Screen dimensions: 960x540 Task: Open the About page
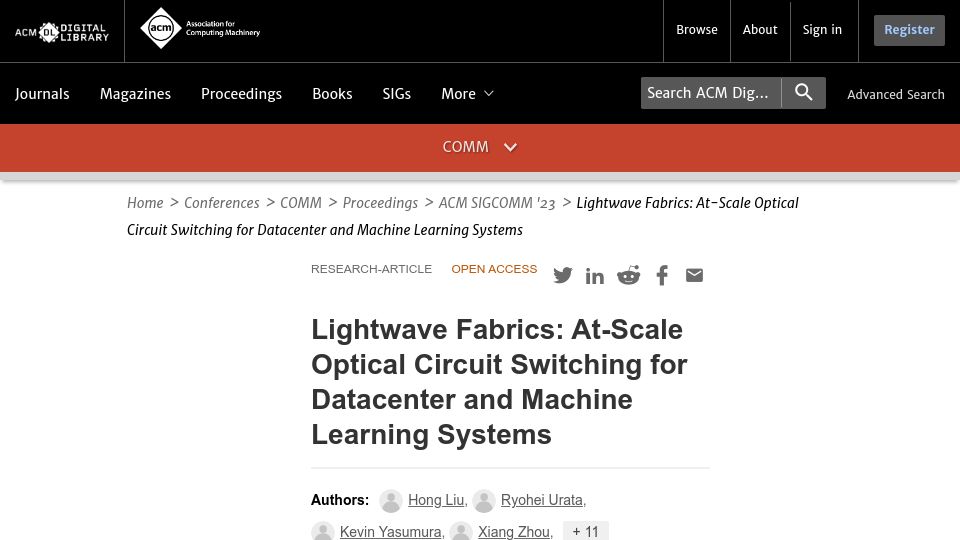click(760, 29)
